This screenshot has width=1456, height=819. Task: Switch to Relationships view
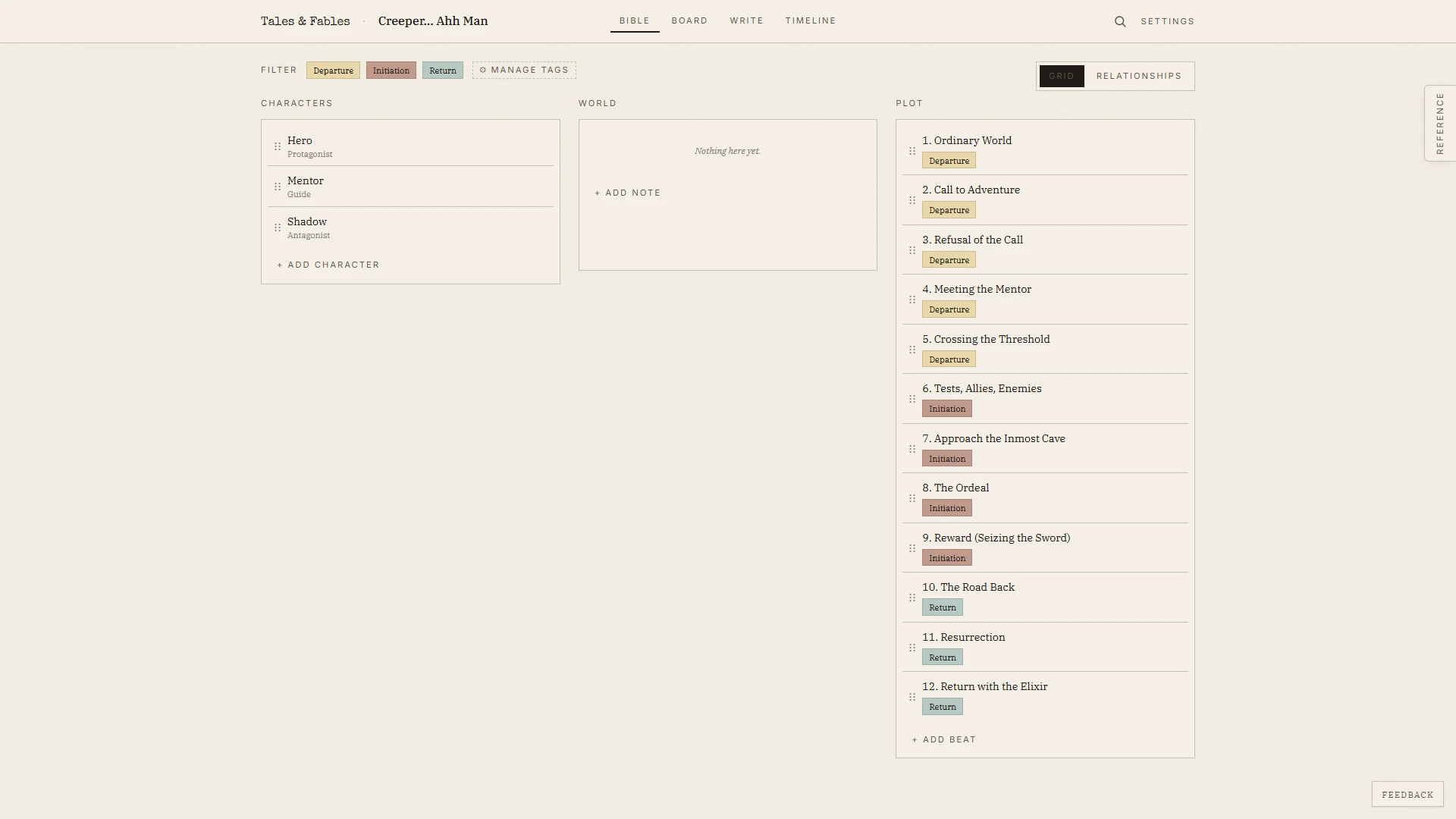coord(1139,76)
